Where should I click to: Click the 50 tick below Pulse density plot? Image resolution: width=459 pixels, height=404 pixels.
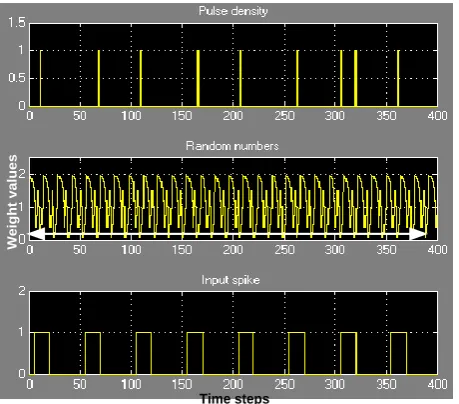point(80,116)
